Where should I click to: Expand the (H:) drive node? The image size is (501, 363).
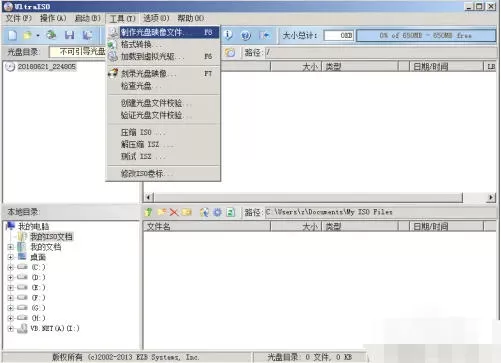coord(10,318)
